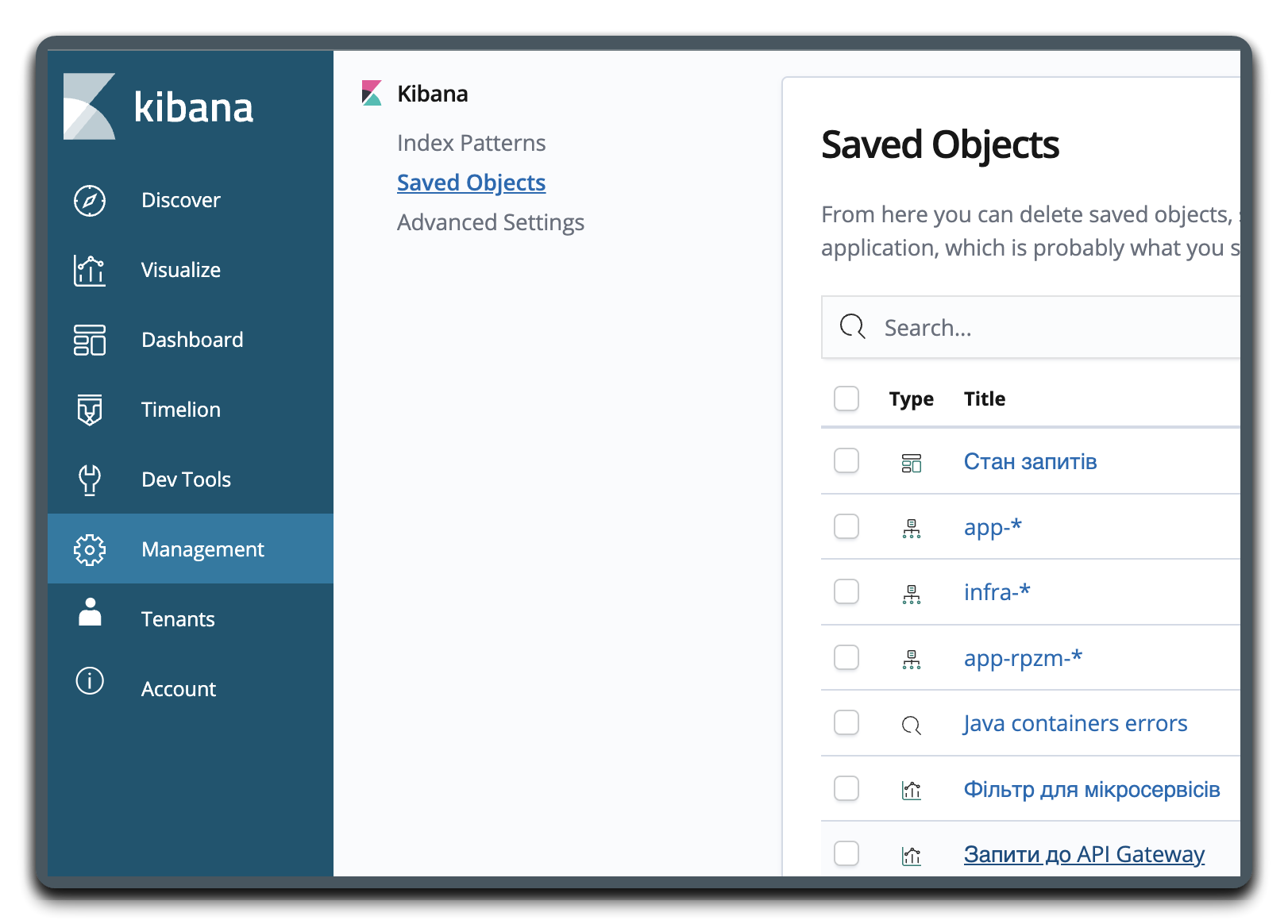The height and width of the screenshot is (924, 1288).
Task: Check the box for infra-*
Action: tap(846, 591)
